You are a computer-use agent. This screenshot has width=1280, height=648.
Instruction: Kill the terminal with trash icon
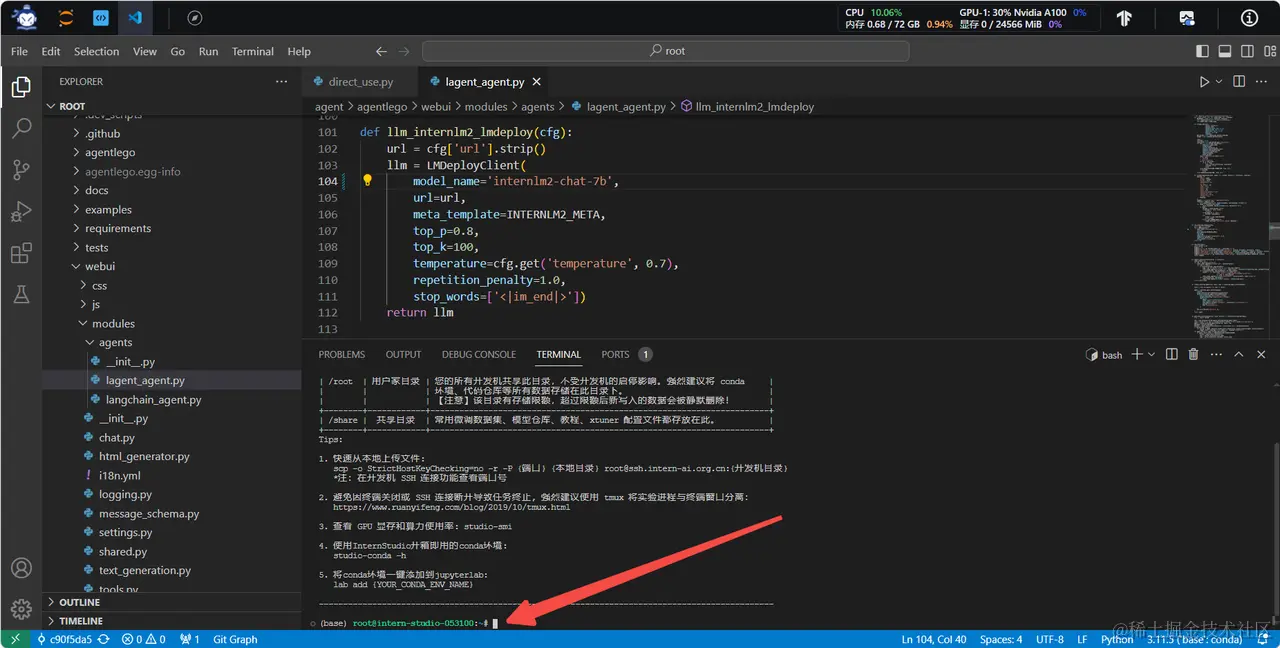1193,354
